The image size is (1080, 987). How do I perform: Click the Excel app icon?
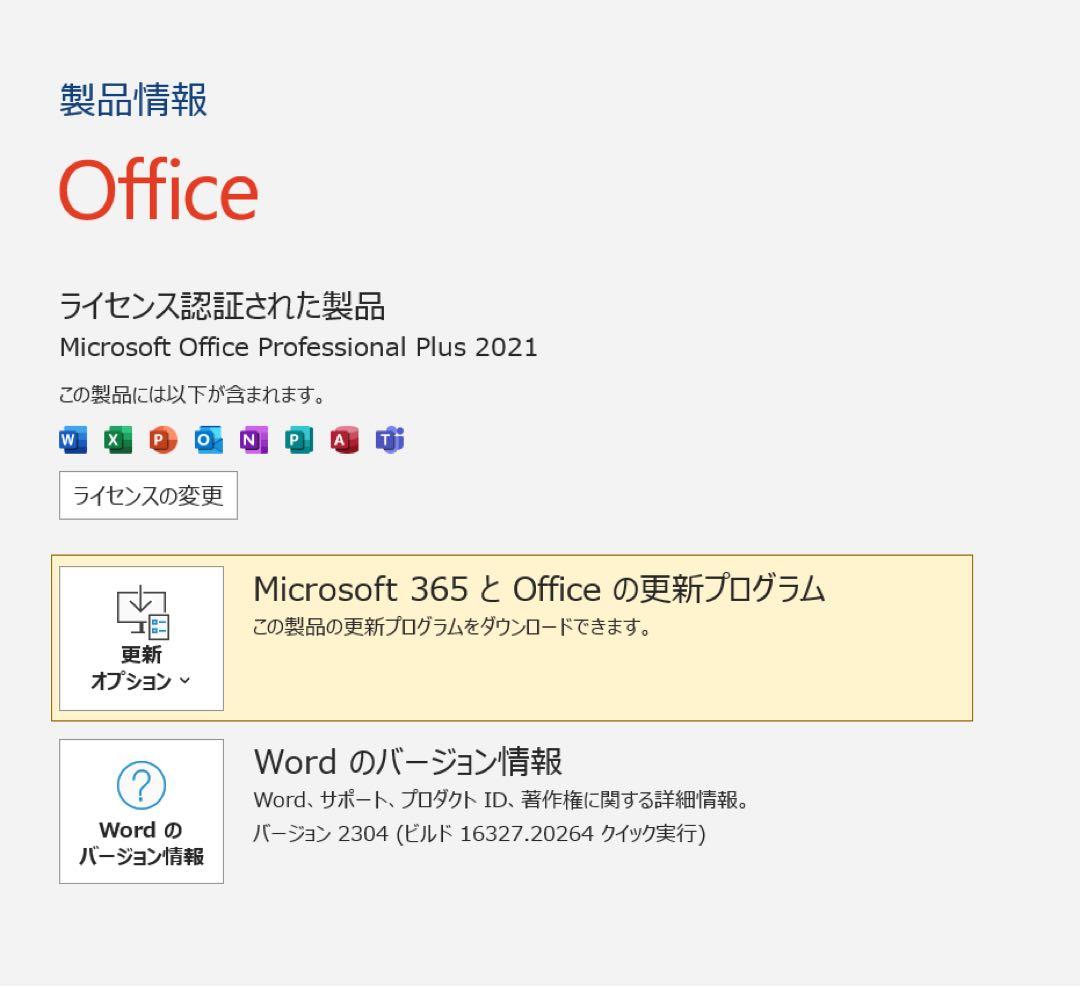118,440
